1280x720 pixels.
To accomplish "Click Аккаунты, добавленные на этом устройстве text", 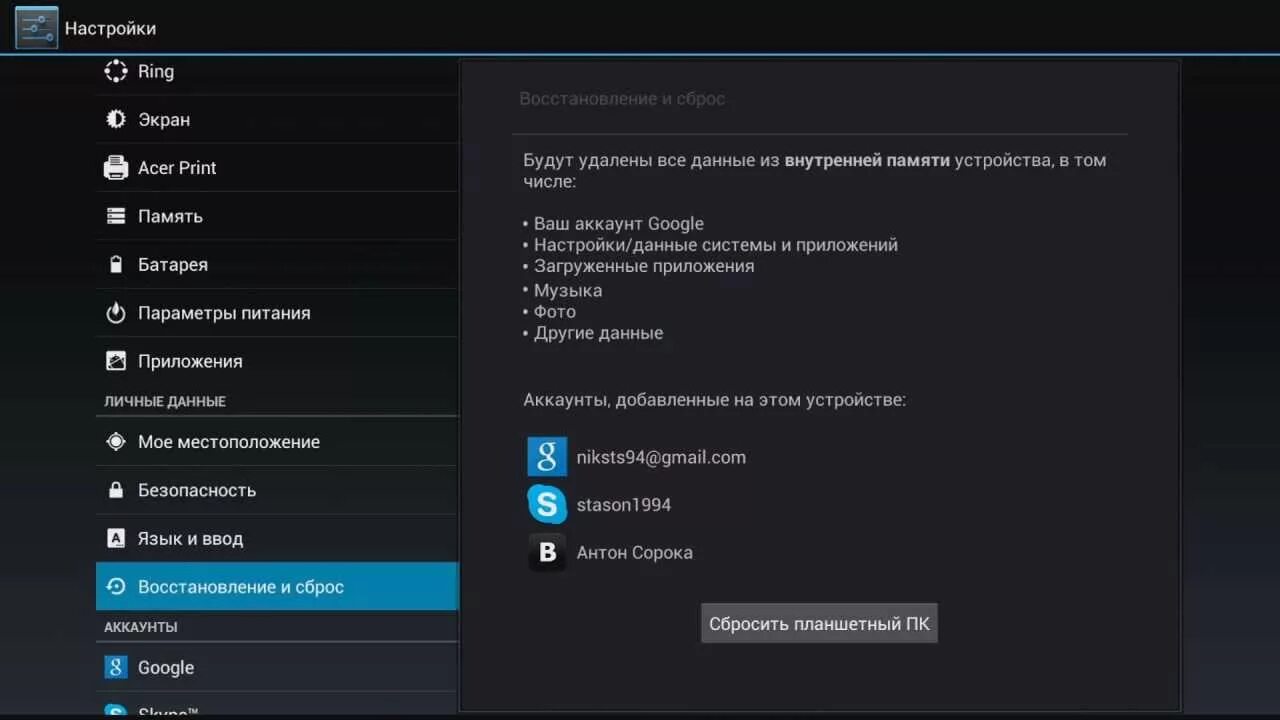I will [x=714, y=400].
